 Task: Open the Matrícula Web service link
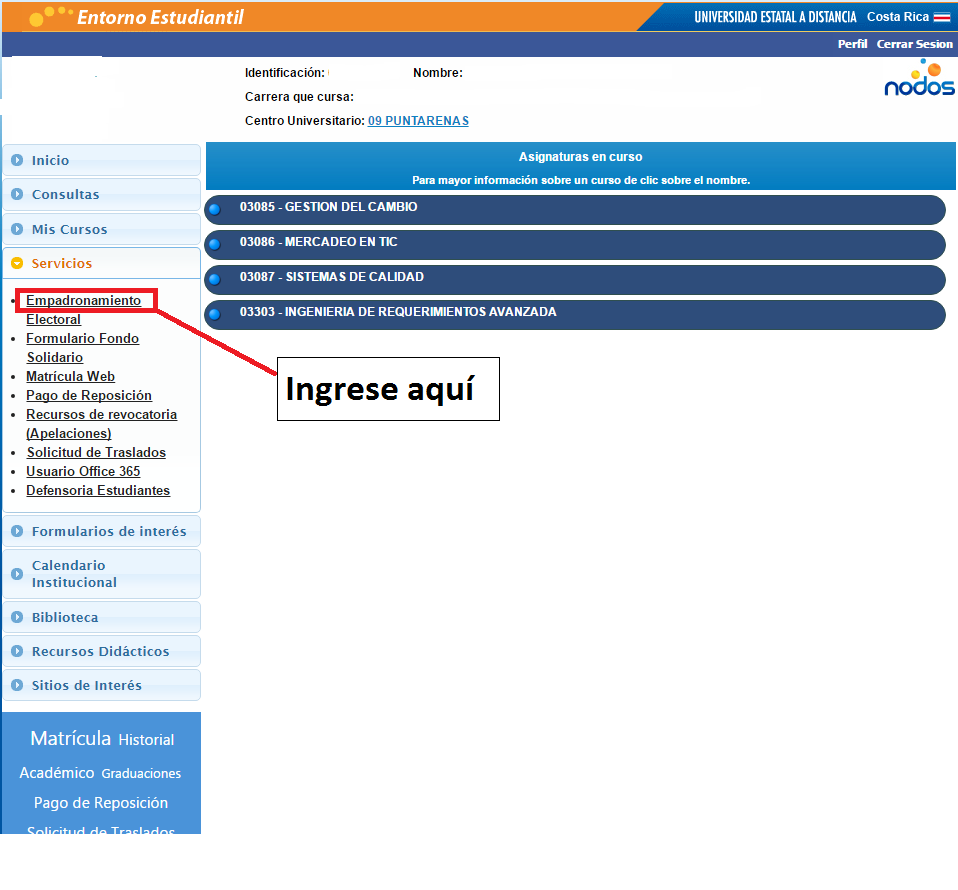pos(70,377)
